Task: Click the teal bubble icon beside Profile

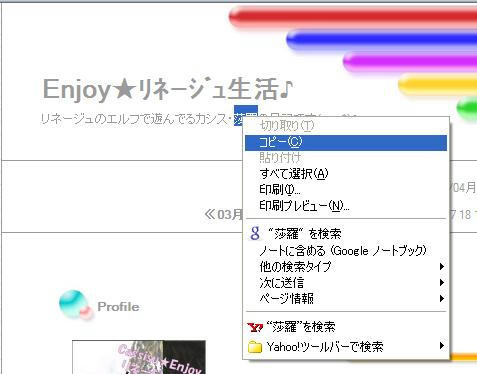Action: point(76,305)
